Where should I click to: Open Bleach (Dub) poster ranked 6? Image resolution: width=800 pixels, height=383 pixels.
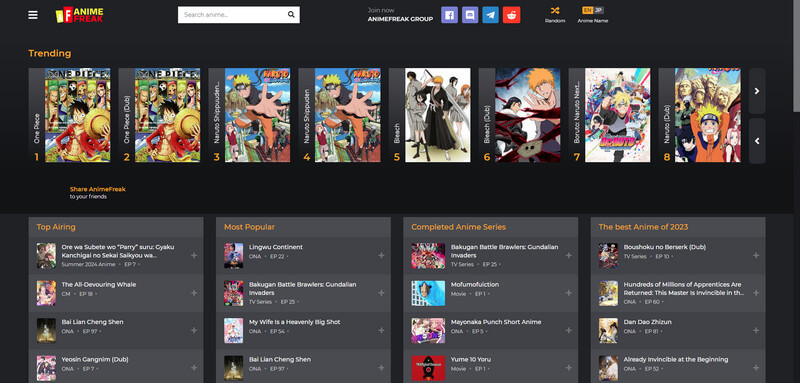pos(528,115)
